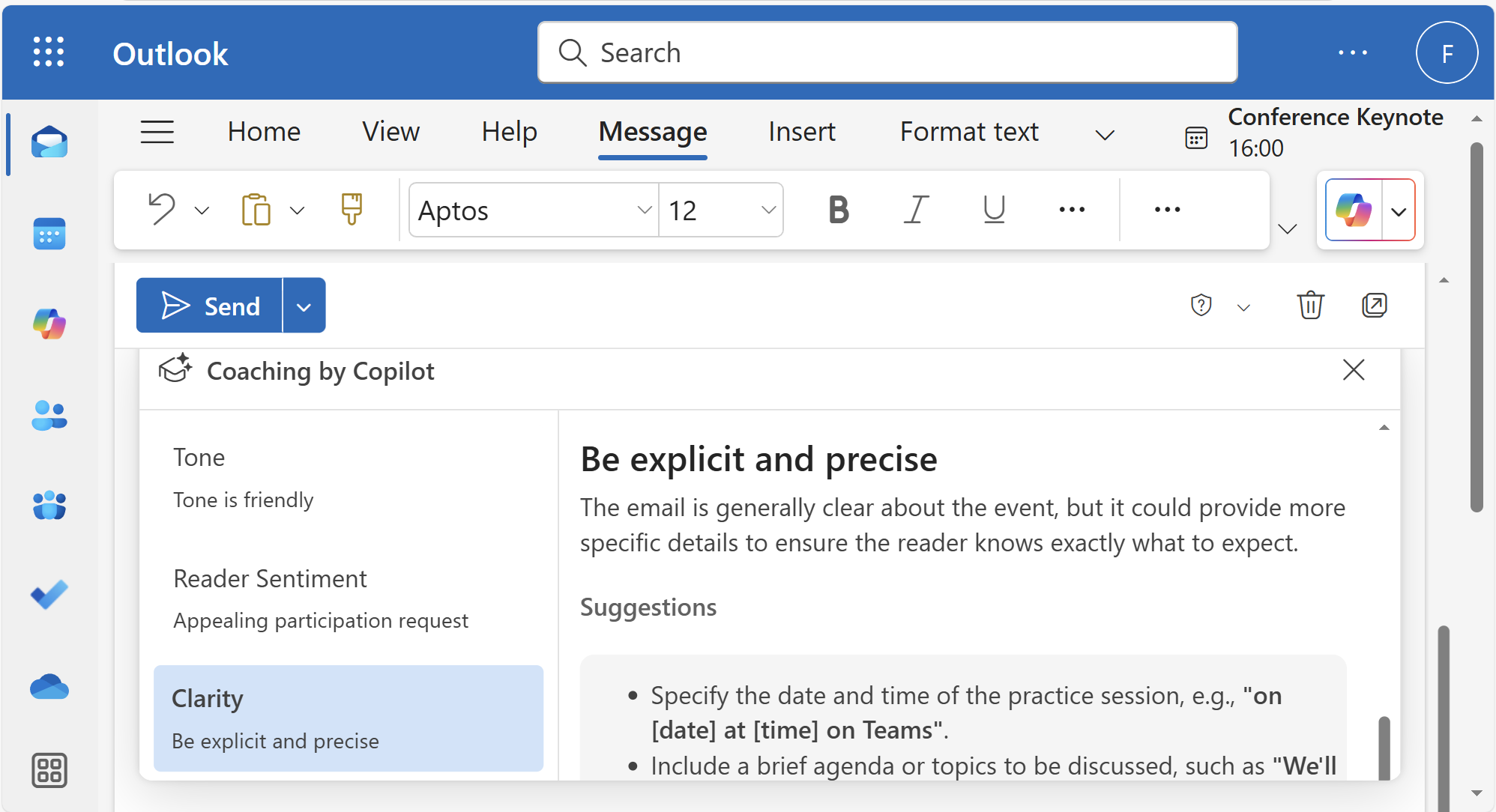Viewport: 1496px width, 812px height.
Task: Open the Send options dropdown
Action: (304, 306)
